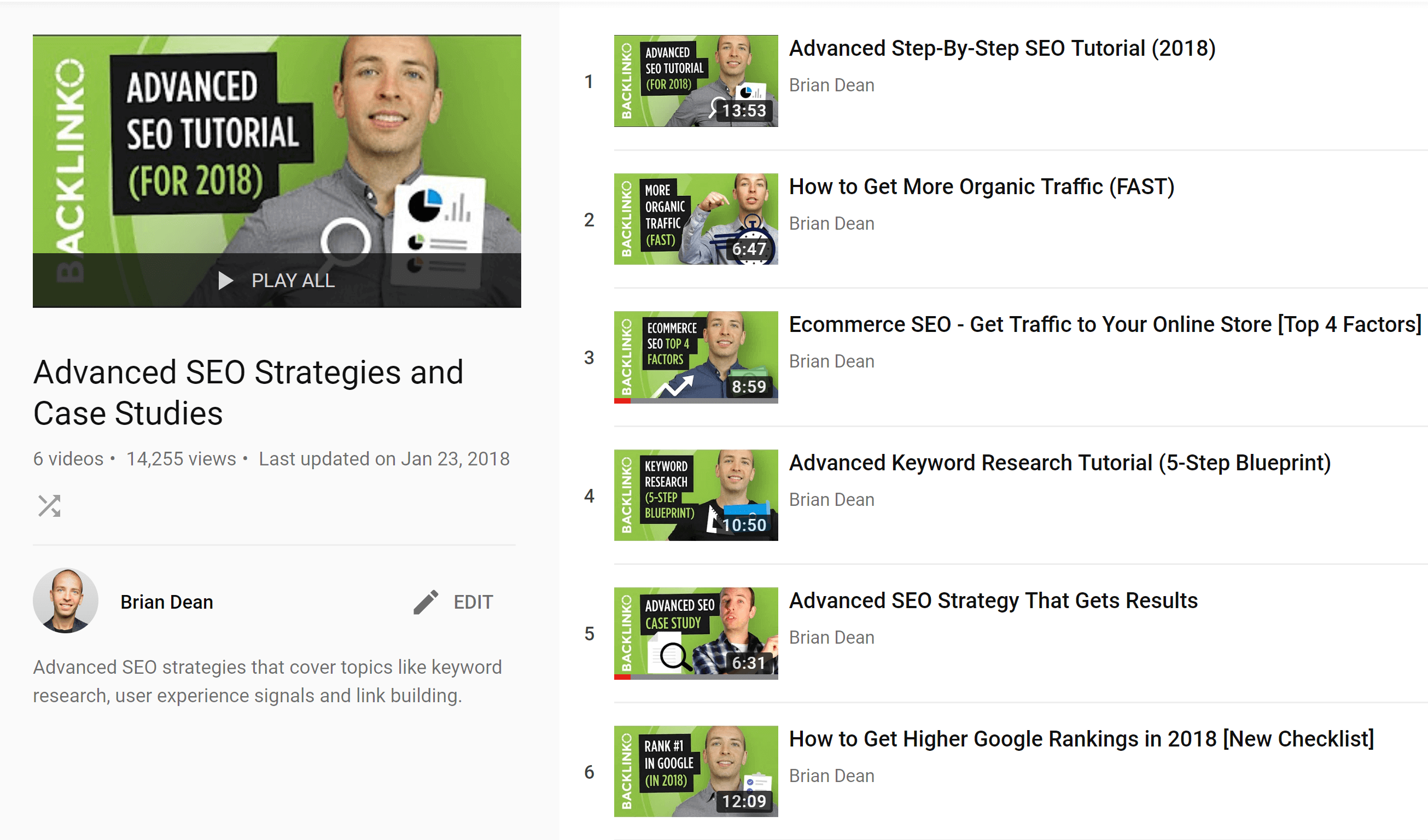Click the 12:09 duration badge
This screenshot has height=840, width=1428.
click(x=744, y=801)
